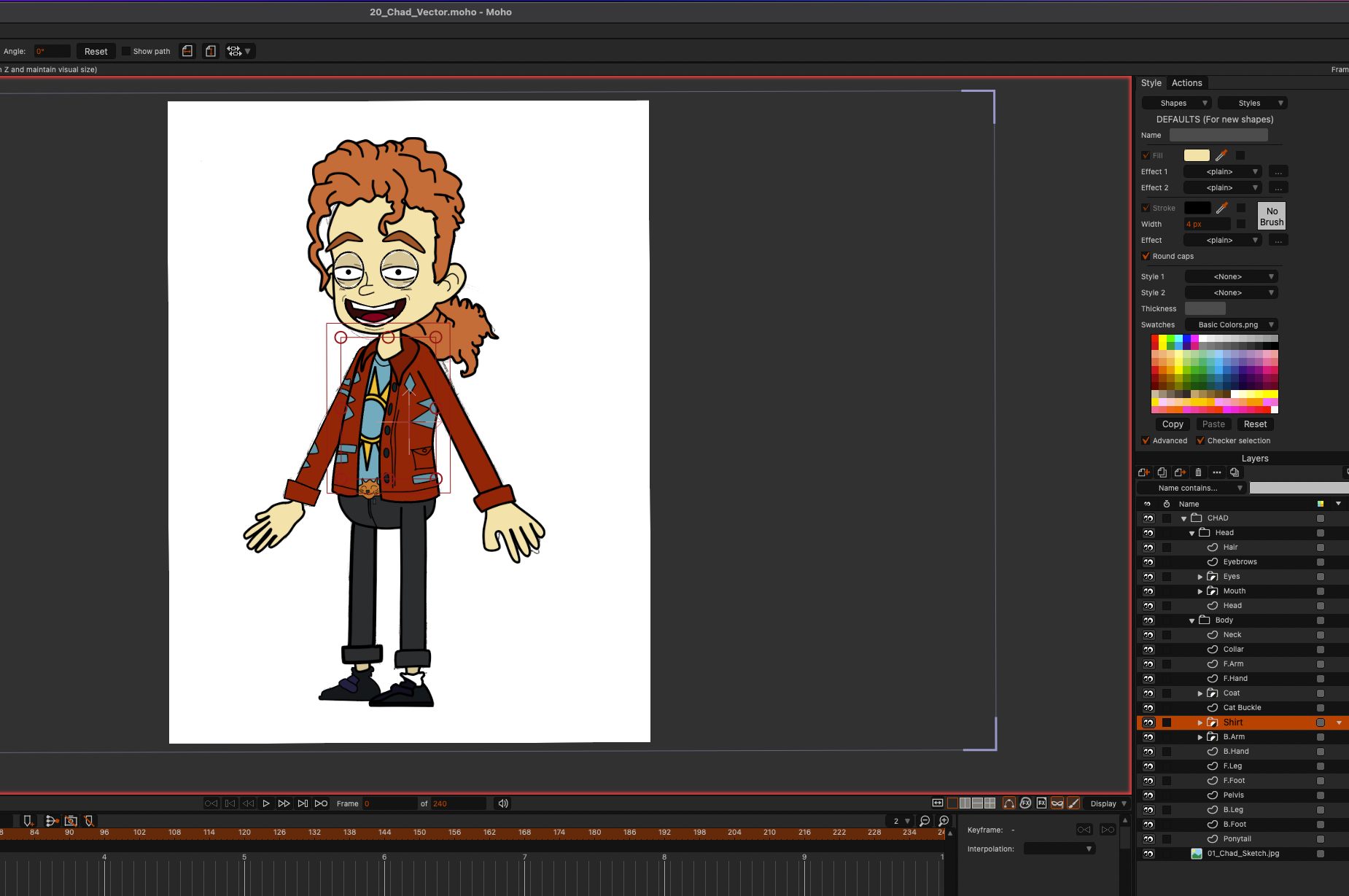This screenshot has height=896, width=1349.
Task: Click the flip layer vertically icon
Action: pyautogui.click(x=211, y=51)
